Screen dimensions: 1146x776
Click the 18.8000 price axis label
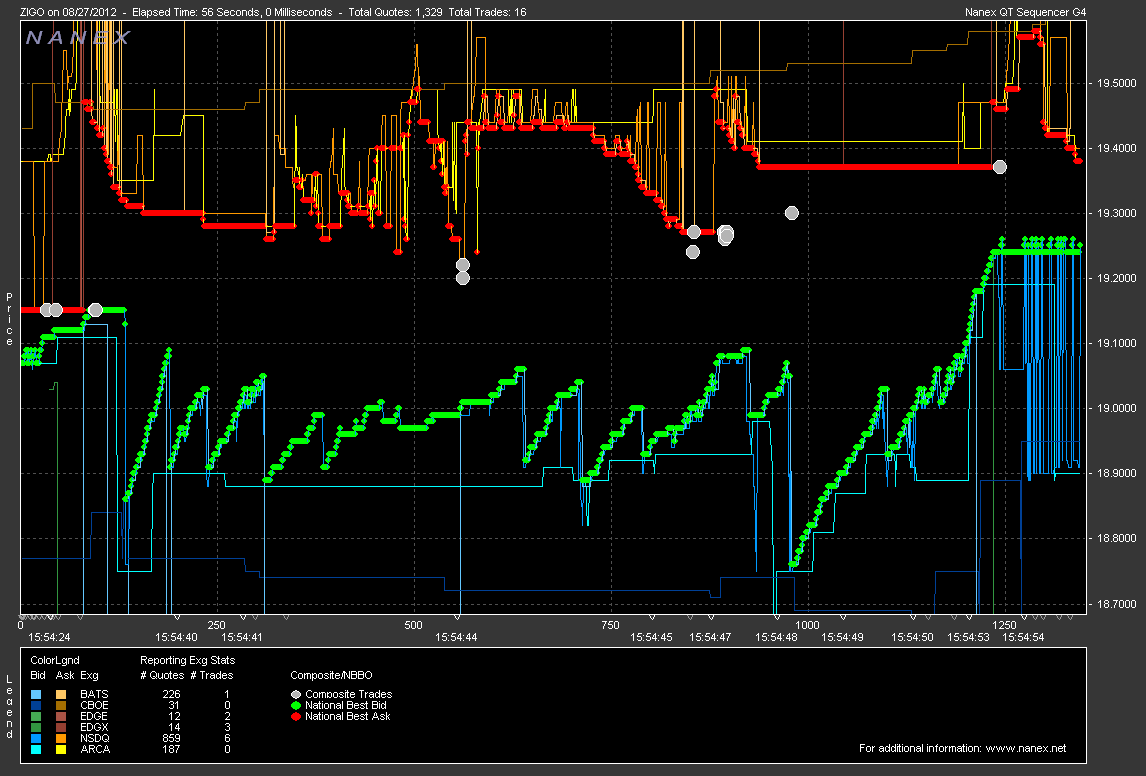(1116, 539)
